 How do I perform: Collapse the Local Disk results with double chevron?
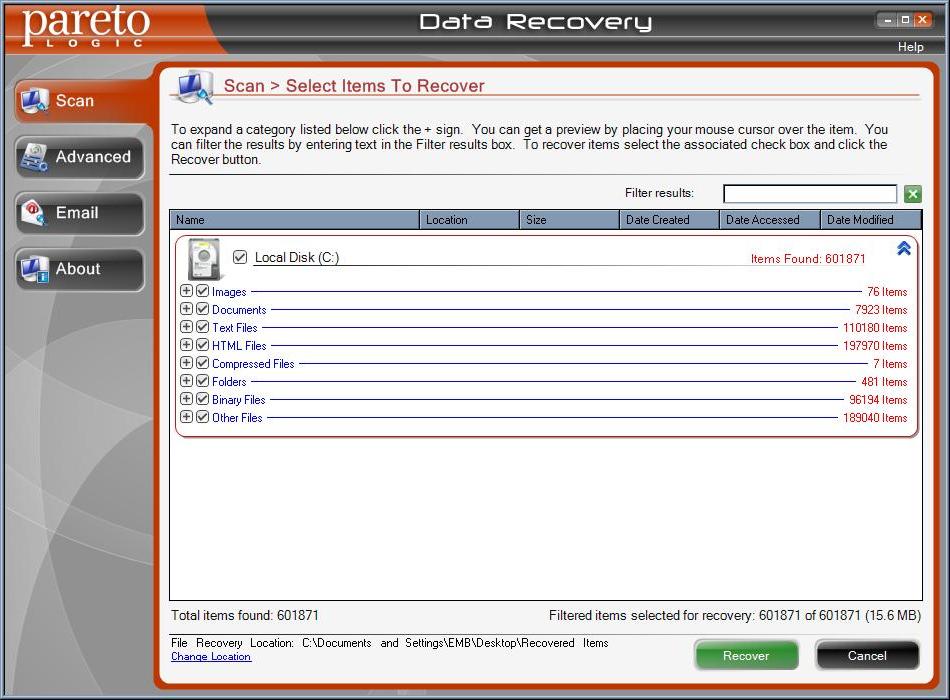click(x=903, y=249)
